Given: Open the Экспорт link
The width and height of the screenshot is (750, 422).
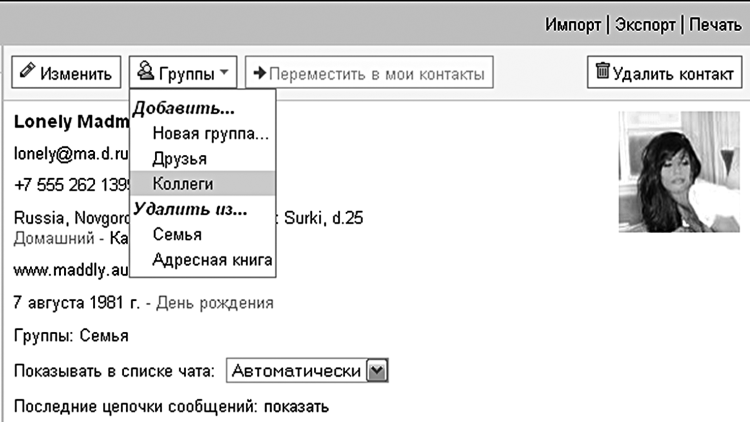Looking at the screenshot, I should click(644, 23).
